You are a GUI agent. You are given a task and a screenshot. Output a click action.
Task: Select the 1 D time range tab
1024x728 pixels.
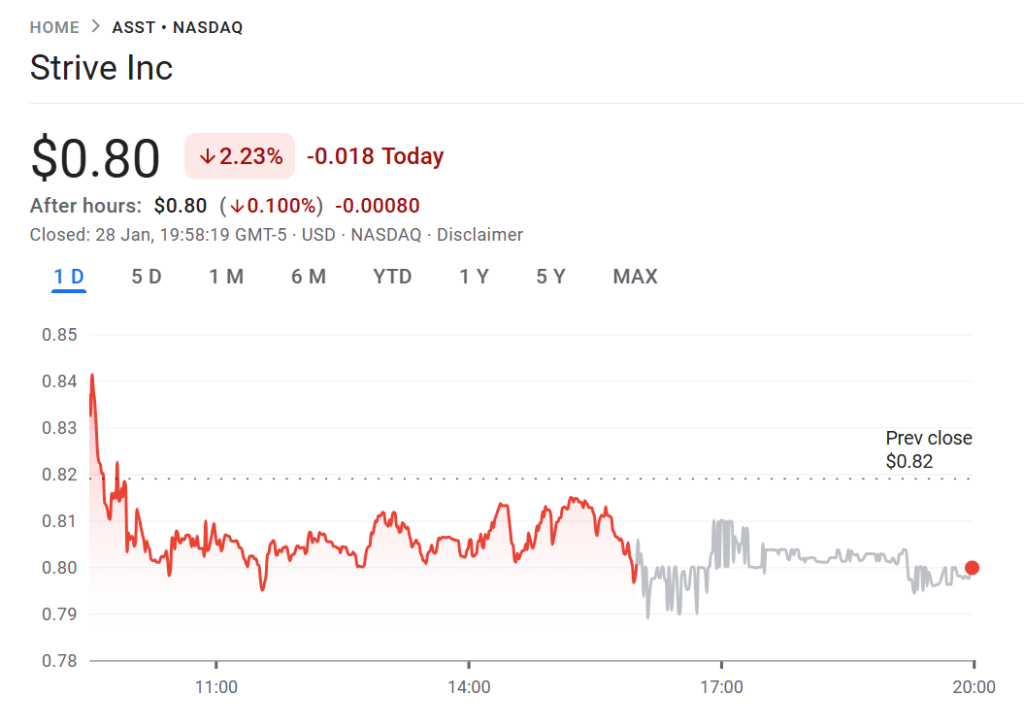tap(70, 277)
